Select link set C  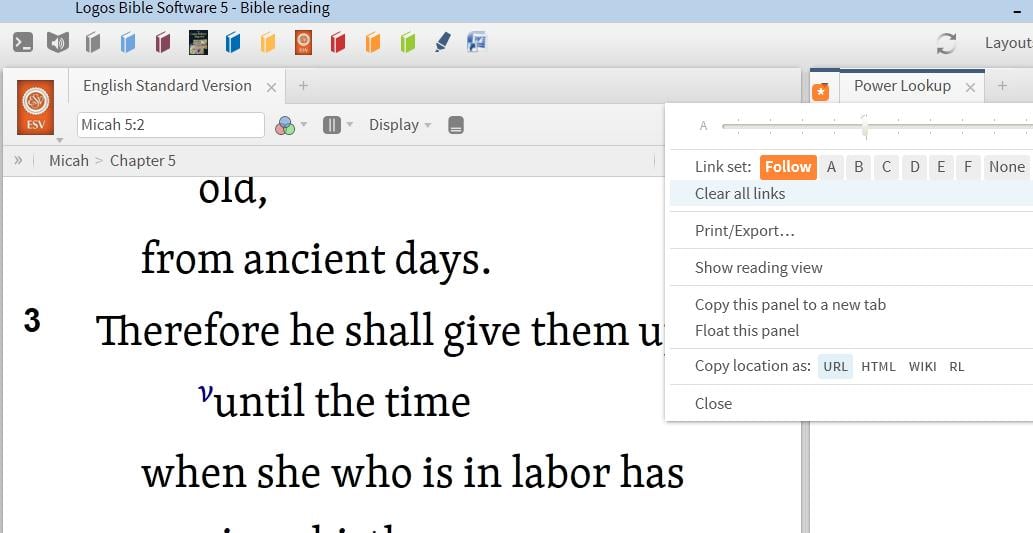point(887,167)
